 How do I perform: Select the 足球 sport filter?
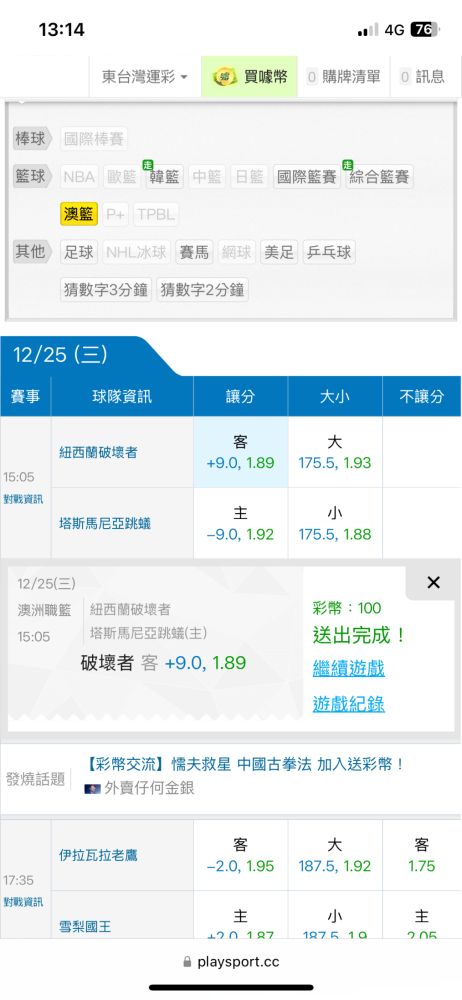tap(79, 253)
